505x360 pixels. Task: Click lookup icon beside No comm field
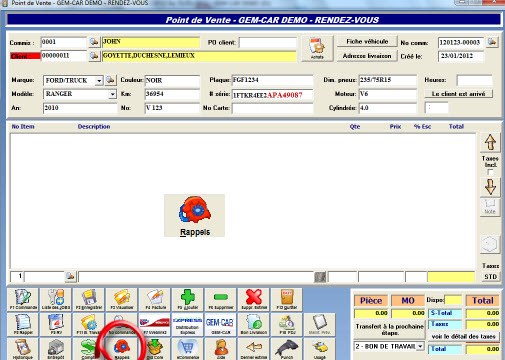(x=492, y=42)
